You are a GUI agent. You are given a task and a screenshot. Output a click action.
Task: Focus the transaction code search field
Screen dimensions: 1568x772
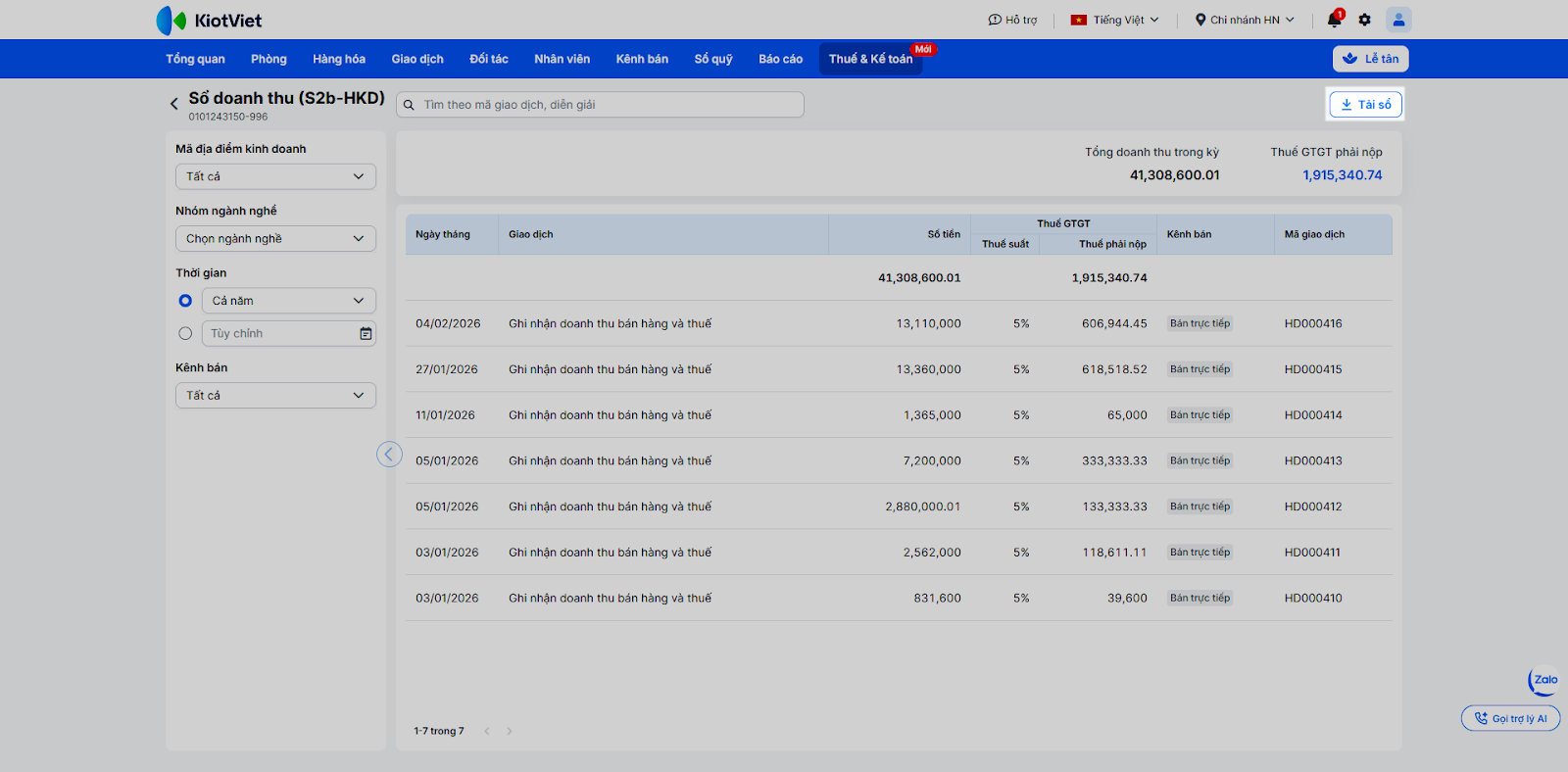click(608, 105)
